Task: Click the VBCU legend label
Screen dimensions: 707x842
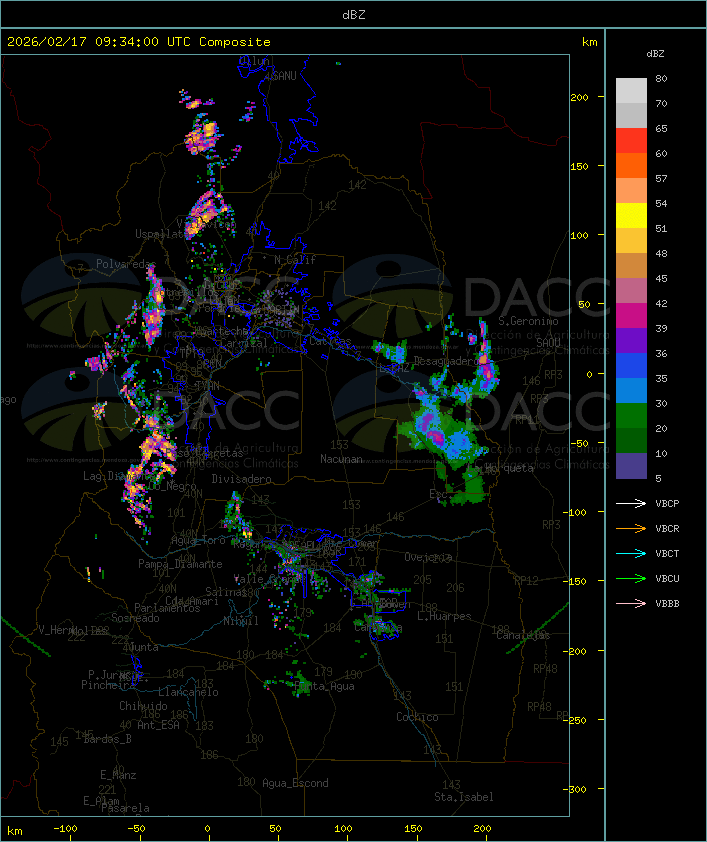Action: [667, 578]
